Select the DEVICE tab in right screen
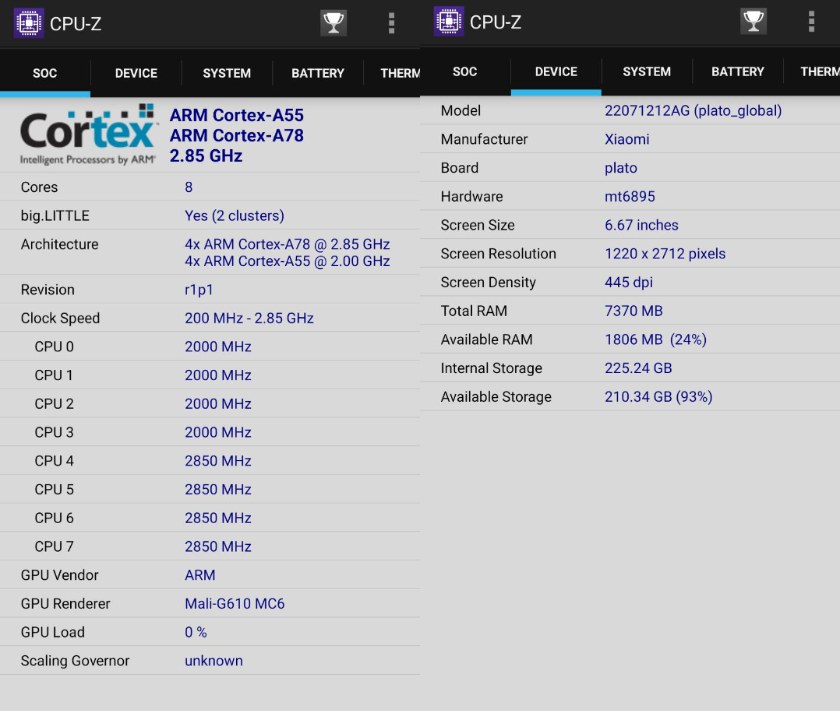This screenshot has height=711, width=840. [x=556, y=72]
